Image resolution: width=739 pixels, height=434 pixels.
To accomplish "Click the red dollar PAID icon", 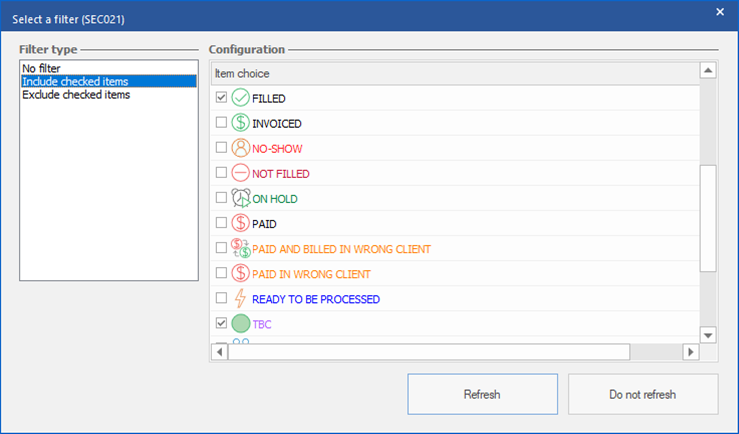I will pyautogui.click(x=240, y=224).
